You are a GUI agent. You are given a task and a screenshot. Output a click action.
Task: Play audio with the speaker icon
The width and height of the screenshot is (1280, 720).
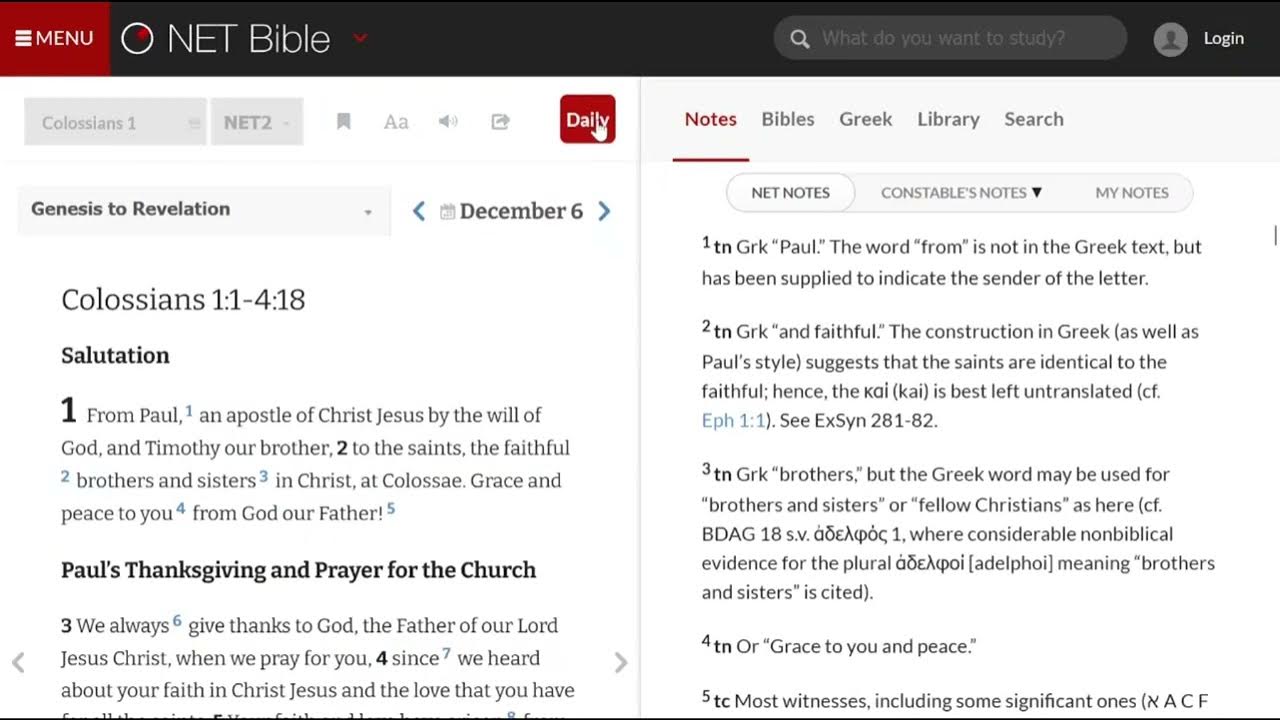coord(448,122)
